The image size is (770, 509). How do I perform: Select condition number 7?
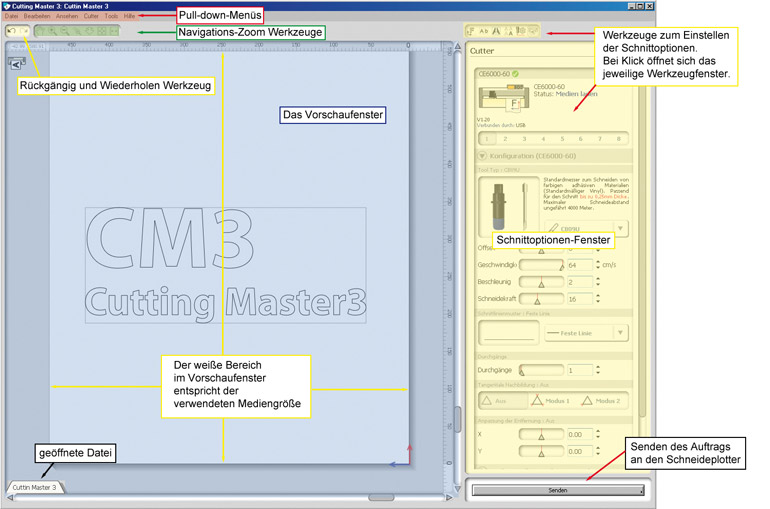pyautogui.click(x=600, y=139)
